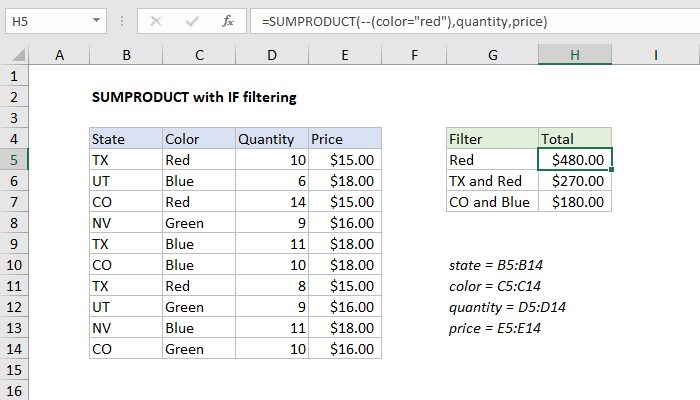
Task: Select the $180.00 total cell
Action: coord(575,201)
